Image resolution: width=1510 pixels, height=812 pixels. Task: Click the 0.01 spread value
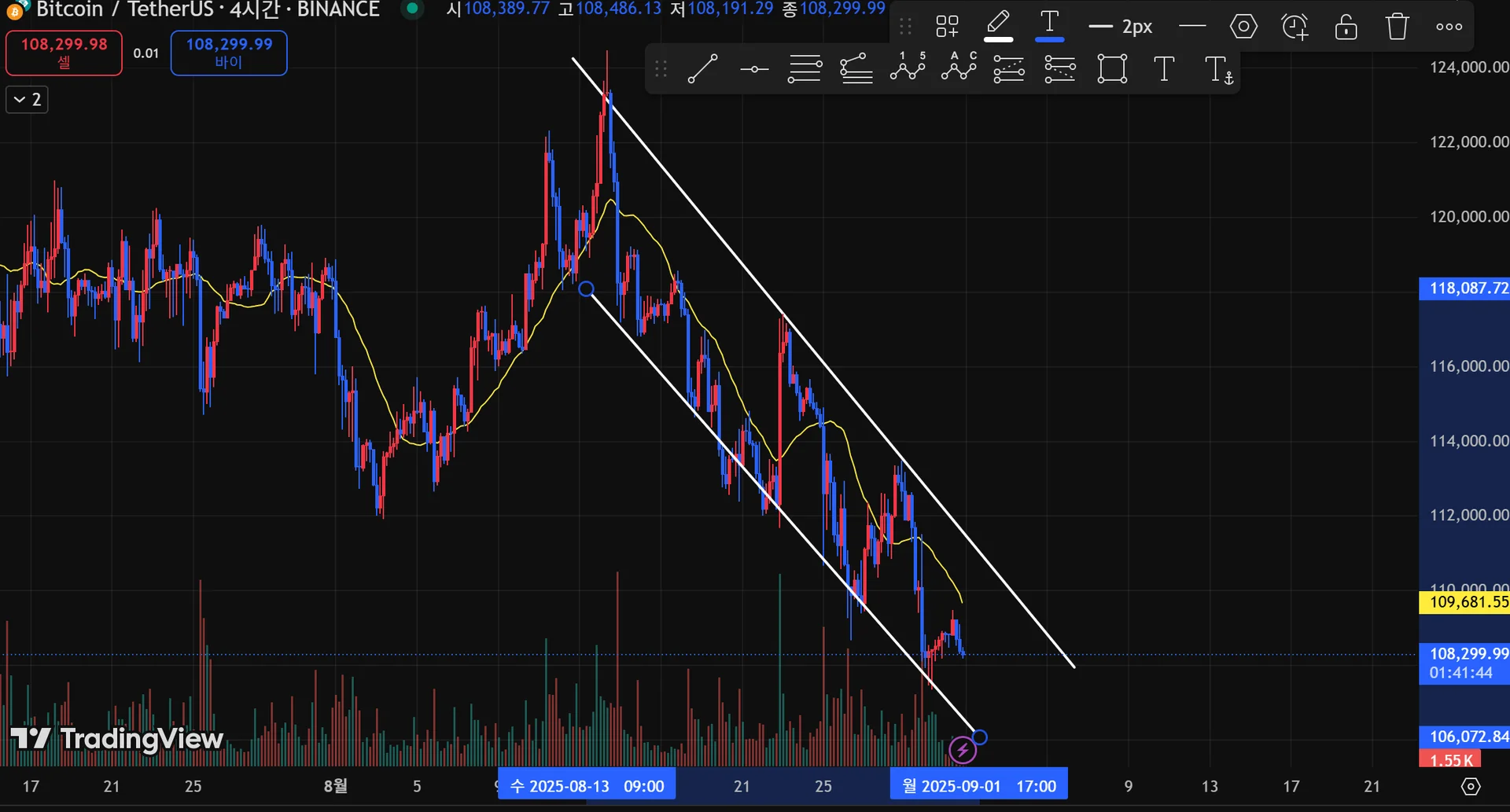tap(146, 53)
